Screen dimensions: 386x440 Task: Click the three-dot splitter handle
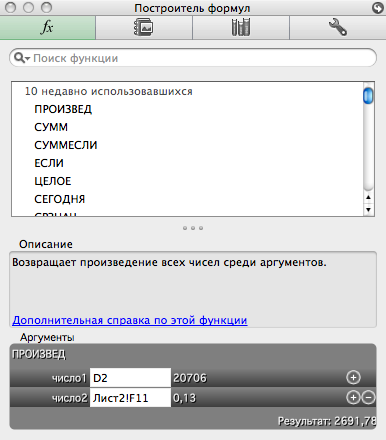[x=193, y=228]
